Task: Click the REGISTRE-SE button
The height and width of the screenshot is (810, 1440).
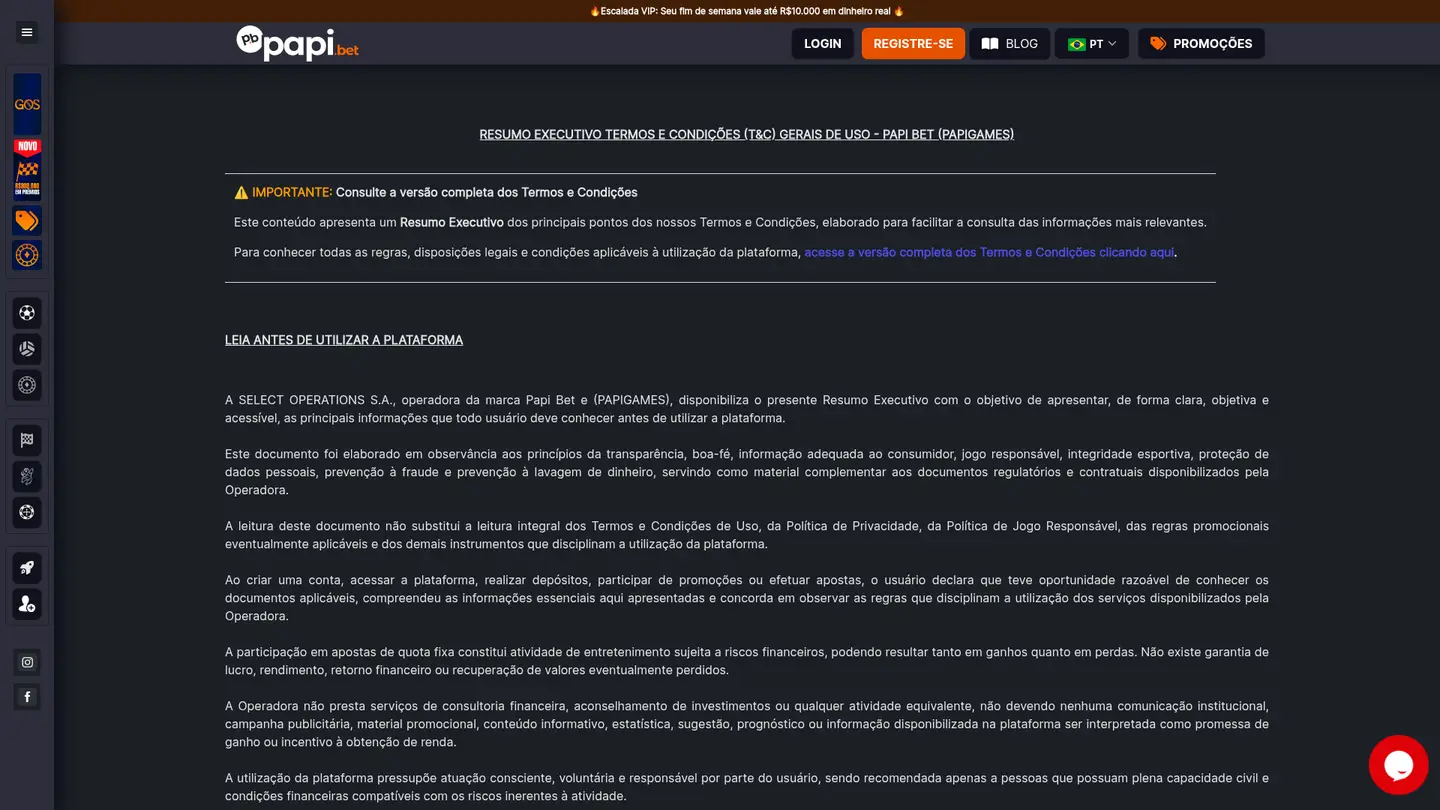Action: point(913,44)
